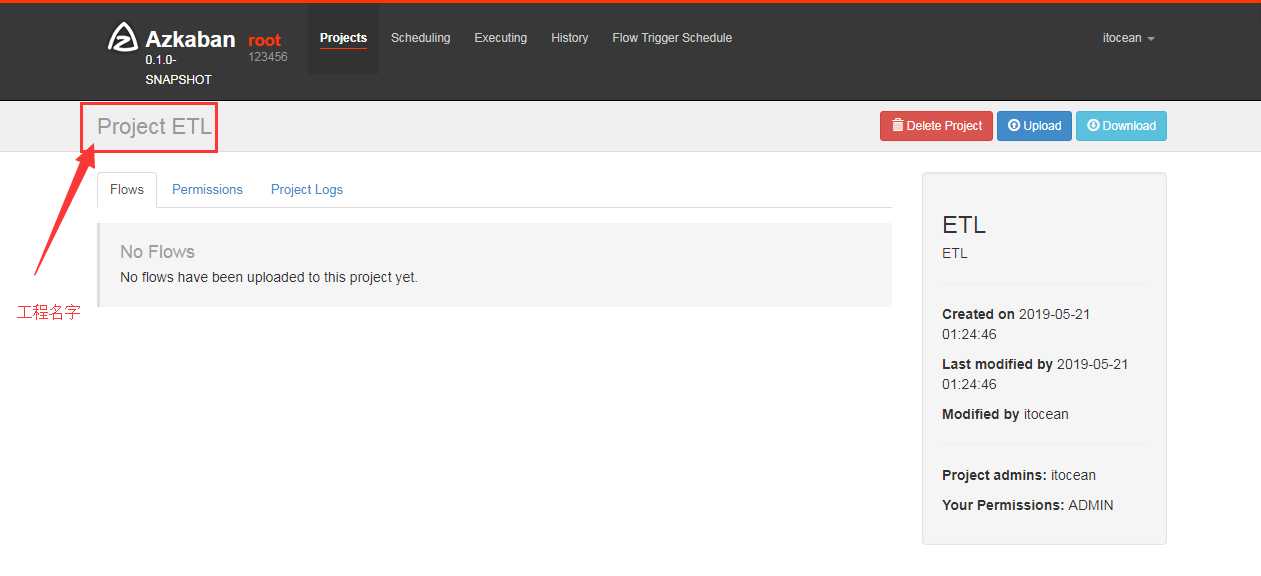
Task: Click the Project ETL heading
Action: click(x=154, y=127)
